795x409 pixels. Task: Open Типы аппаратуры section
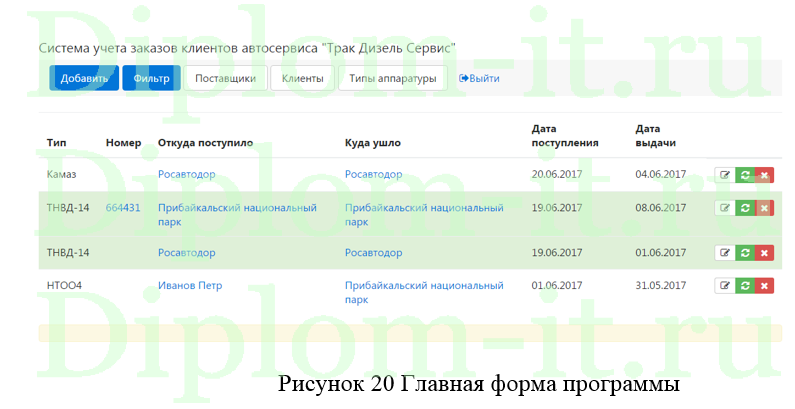pyautogui.click(x=392, y=78)
